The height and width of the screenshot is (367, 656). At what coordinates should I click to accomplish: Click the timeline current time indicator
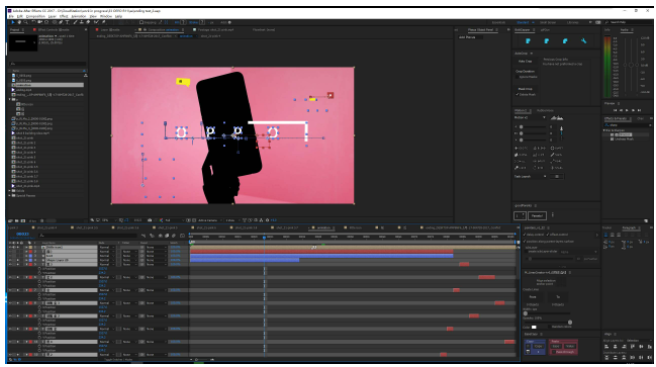click(264, 238)
